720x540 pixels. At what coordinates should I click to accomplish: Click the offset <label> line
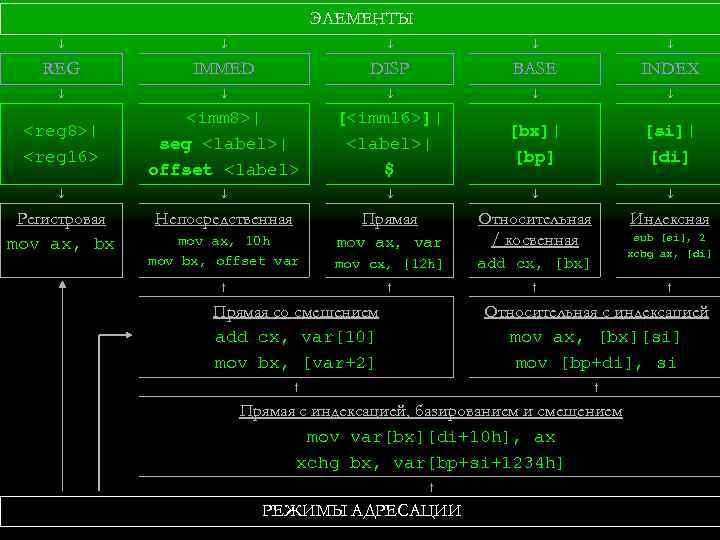point(224,170)
